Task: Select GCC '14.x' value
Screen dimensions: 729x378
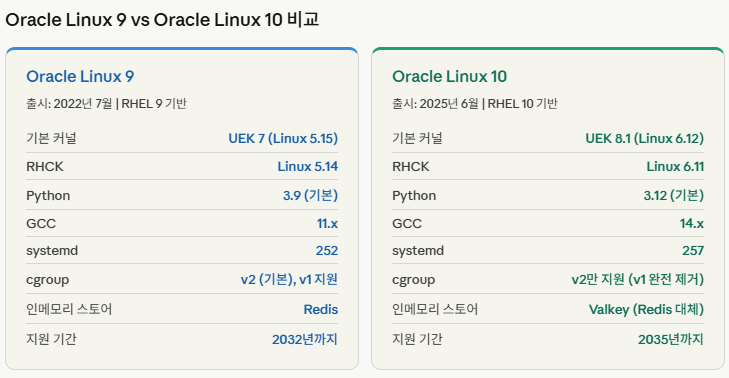Action: click(x=692, y=224)
